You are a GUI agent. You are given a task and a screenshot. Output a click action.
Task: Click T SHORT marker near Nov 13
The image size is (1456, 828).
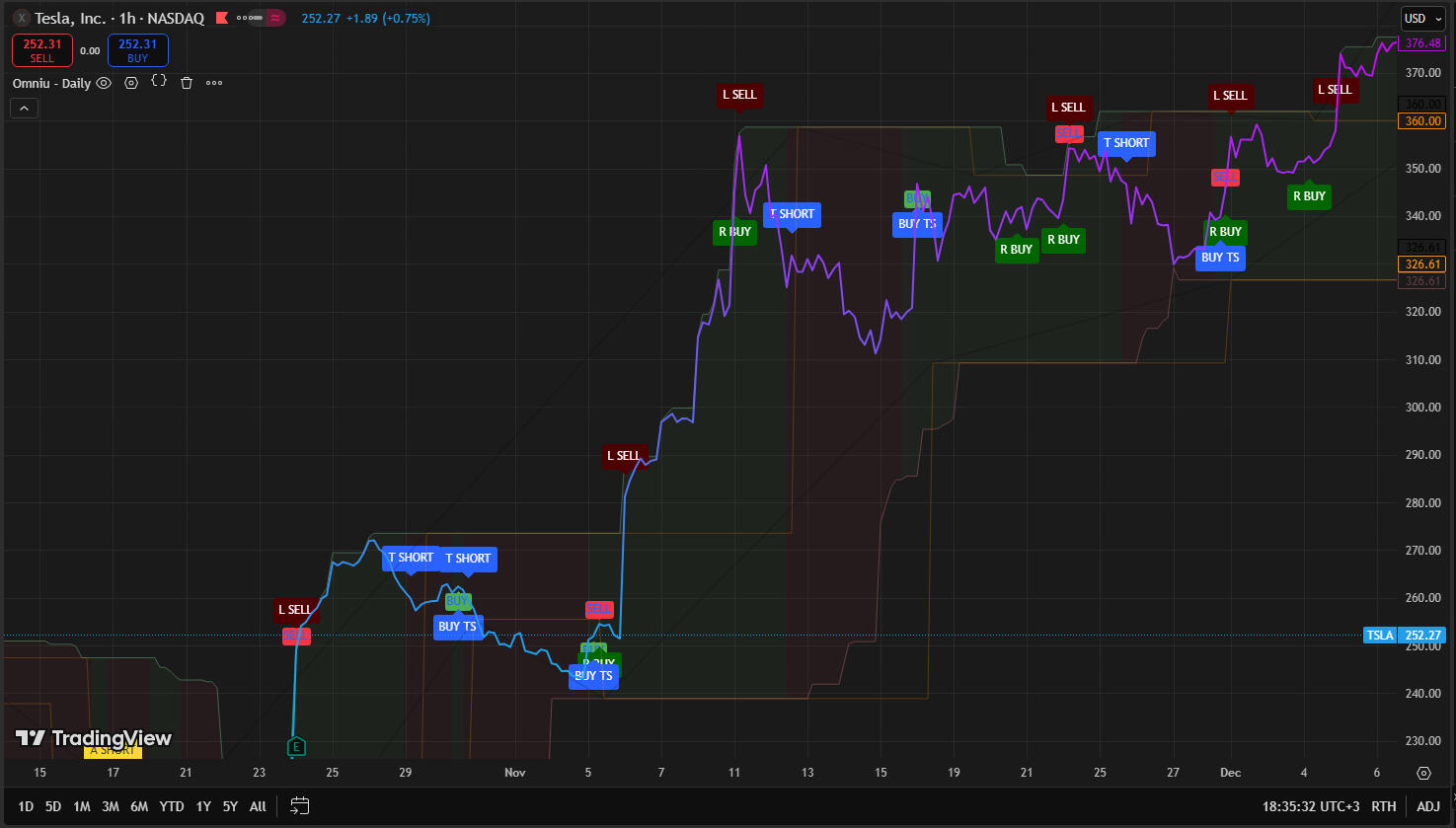pyautogui.click(x=792, y=215)
